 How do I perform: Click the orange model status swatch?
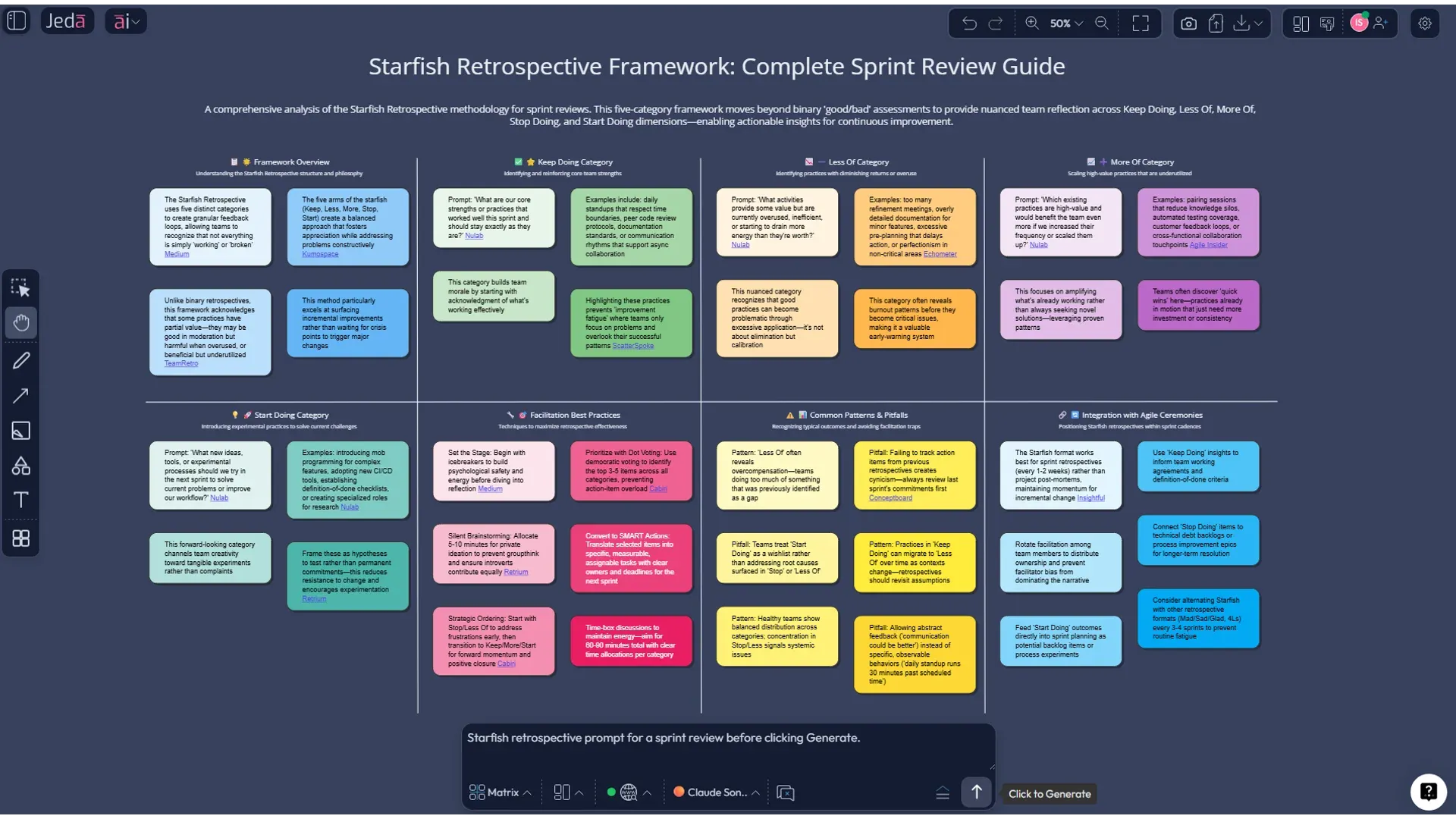point(679,792)
